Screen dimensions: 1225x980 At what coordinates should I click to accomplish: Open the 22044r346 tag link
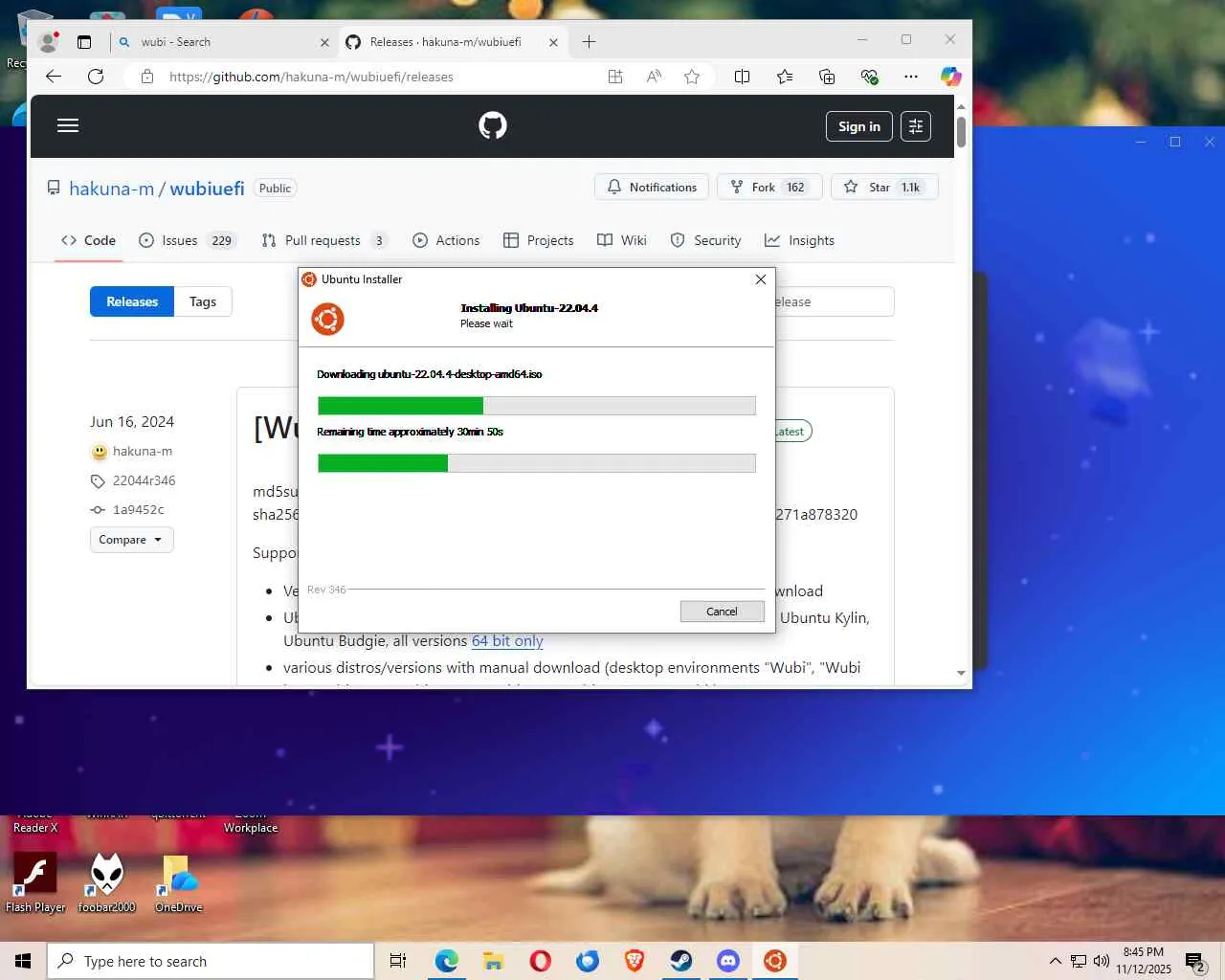point(144,480)
